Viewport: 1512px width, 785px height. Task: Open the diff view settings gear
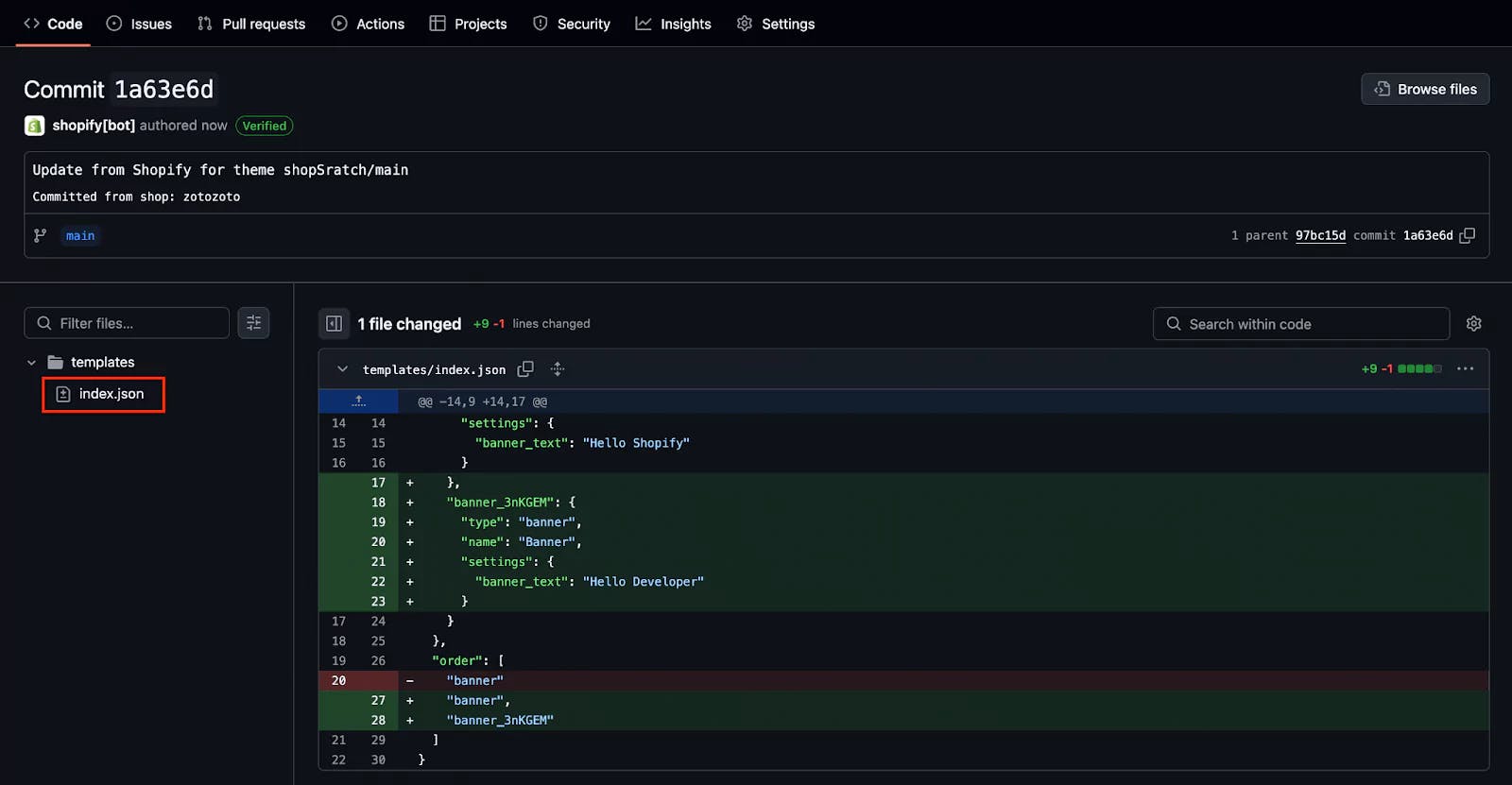pyautogui.click(x=1473, y=324)
